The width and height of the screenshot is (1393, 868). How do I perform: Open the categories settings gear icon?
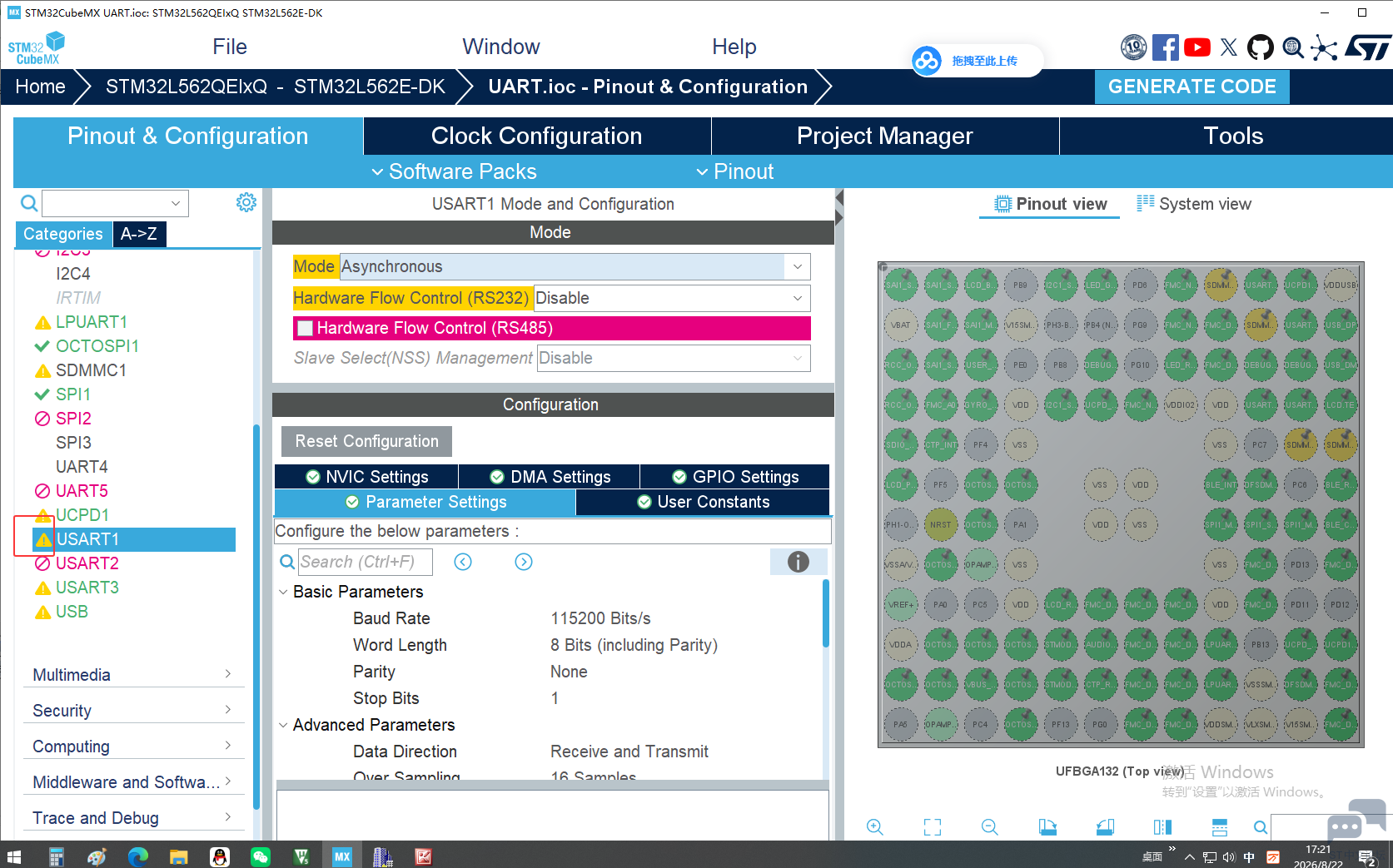[x=246, y=202]
